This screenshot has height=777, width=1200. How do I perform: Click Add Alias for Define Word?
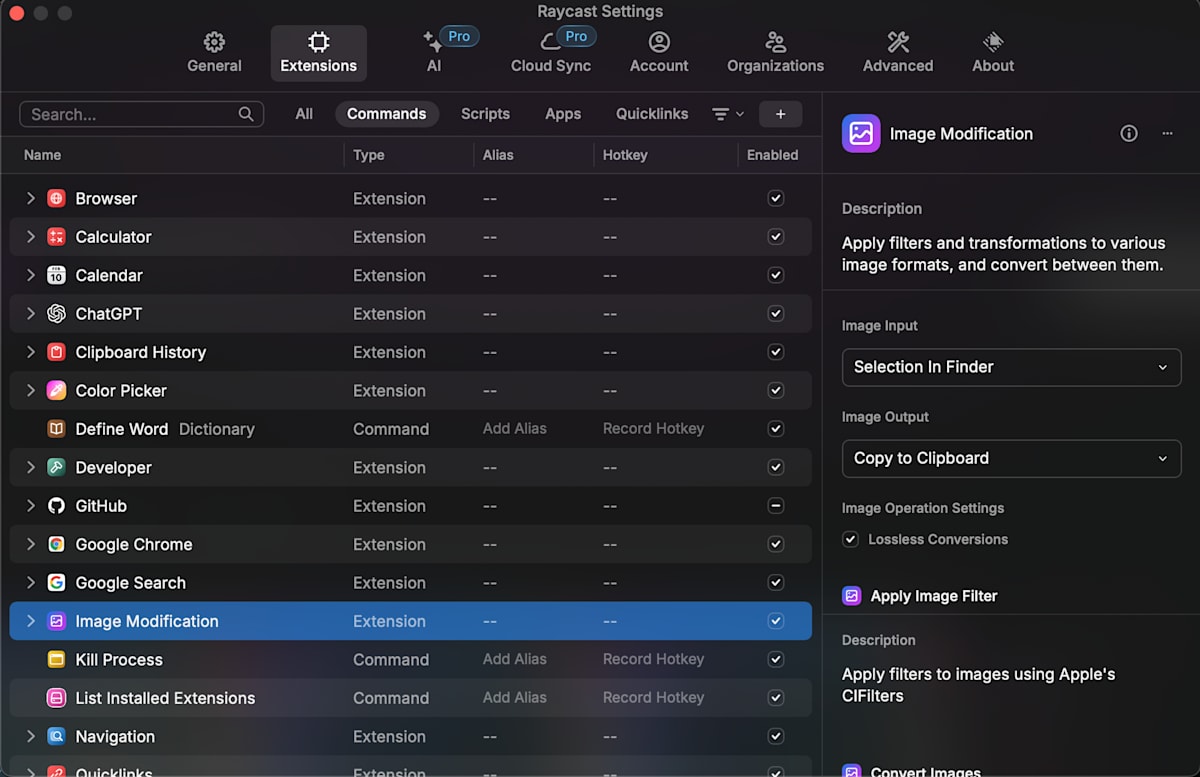pyautogui.click(x=515, y=429)
